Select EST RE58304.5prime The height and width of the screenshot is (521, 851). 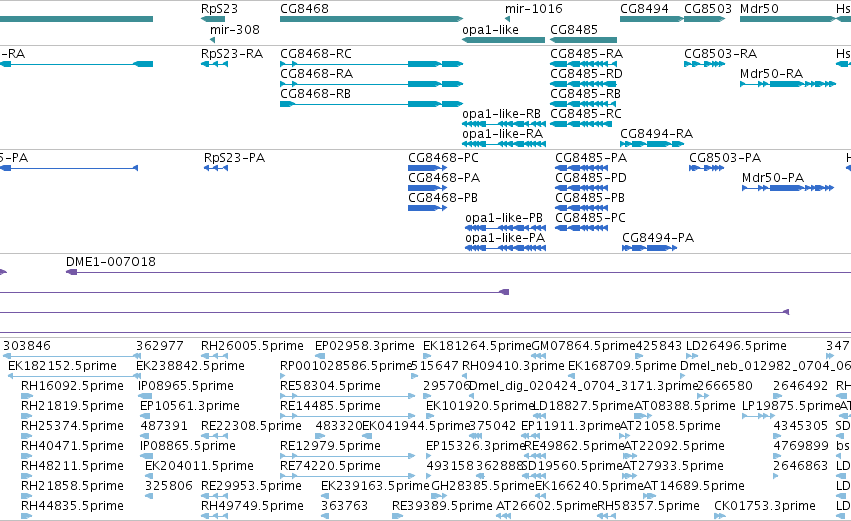(x=331, y=386)
